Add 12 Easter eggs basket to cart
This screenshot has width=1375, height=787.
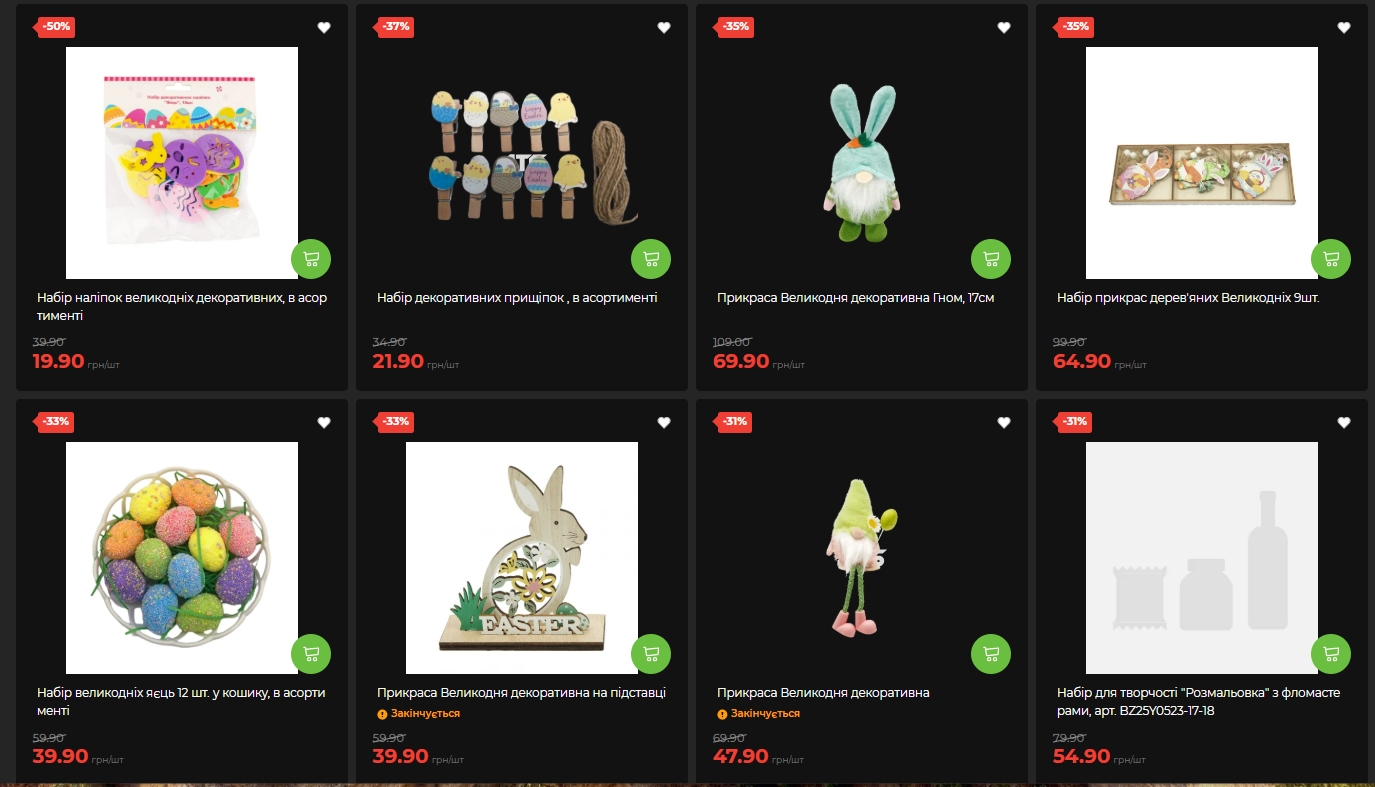click(x=311, y=654)
